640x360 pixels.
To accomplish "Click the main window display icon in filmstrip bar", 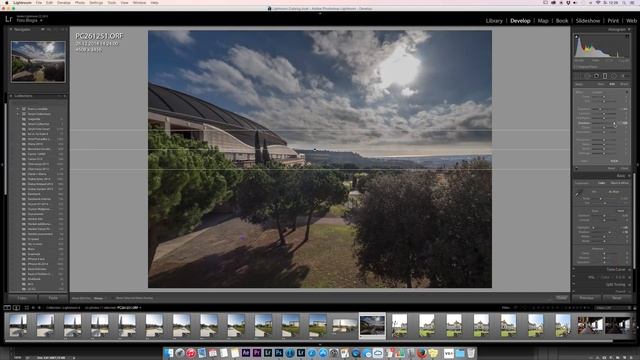I will click(x=7, y=307).
